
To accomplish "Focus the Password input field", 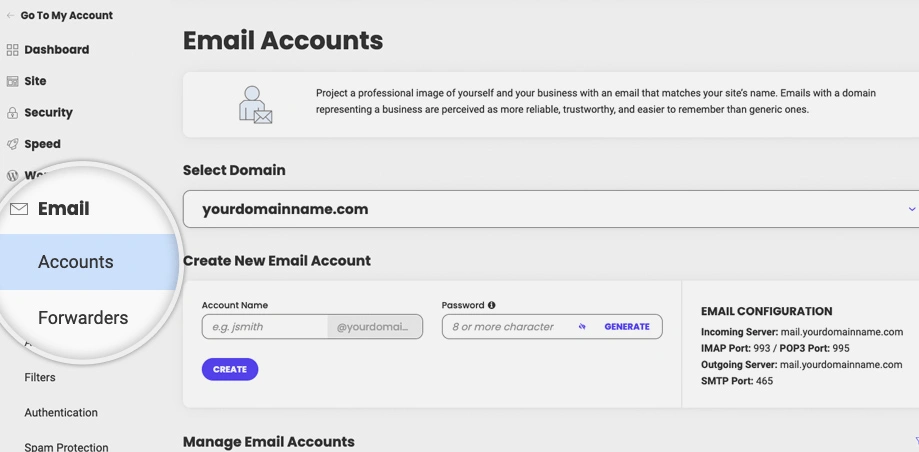I will tap(510, 327).
